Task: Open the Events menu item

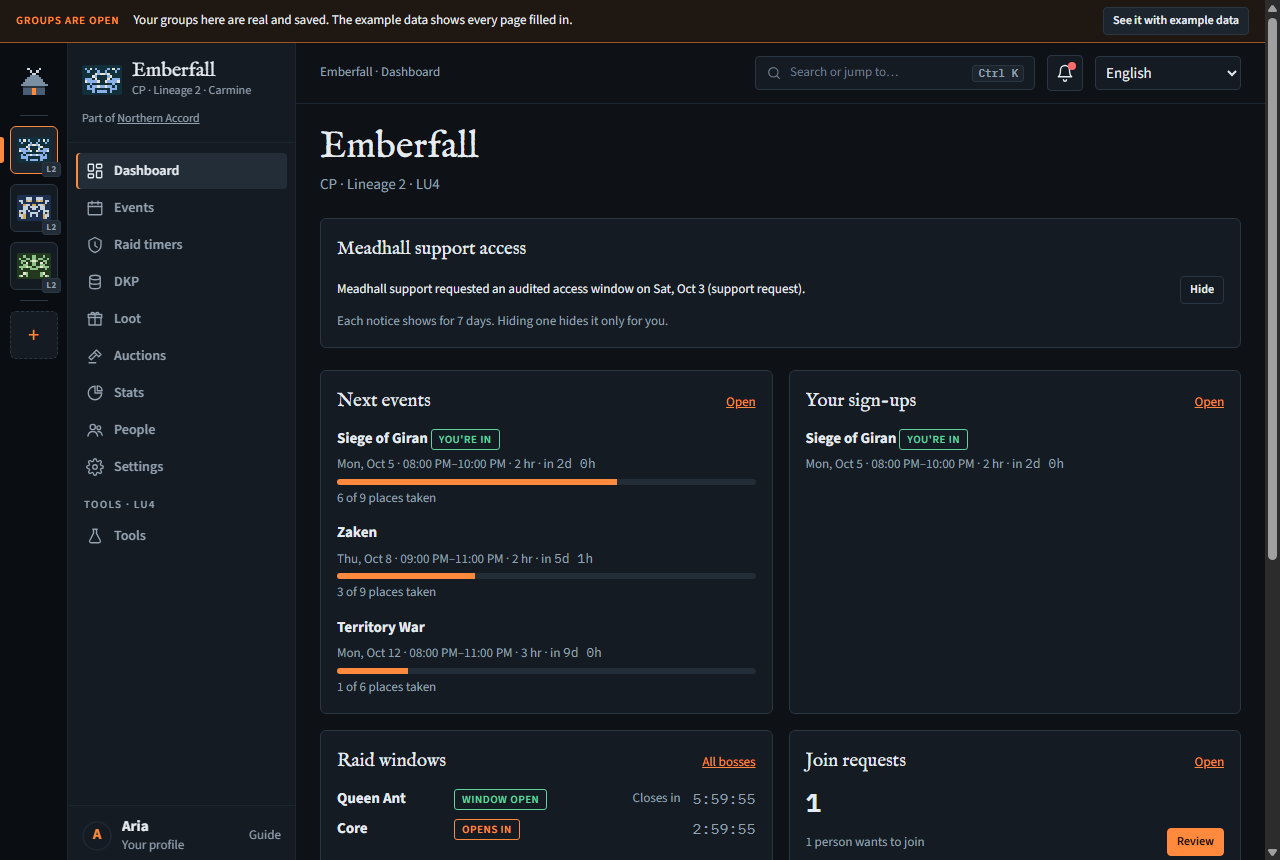Action: pos(181,208)
